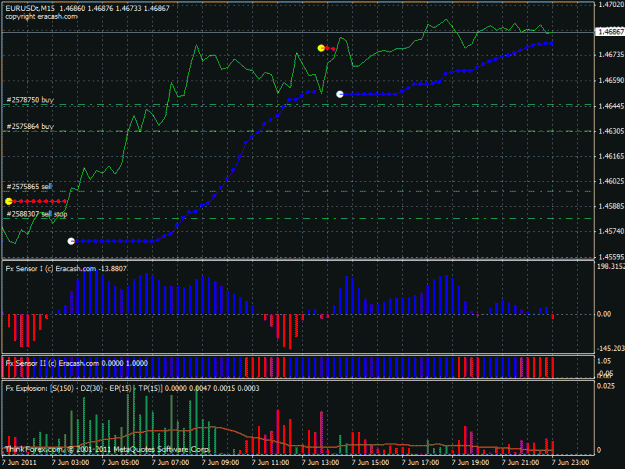Click the '7 Jun 15:00' time axis label
The image size is (625, 469).
(x=370, y=463)
